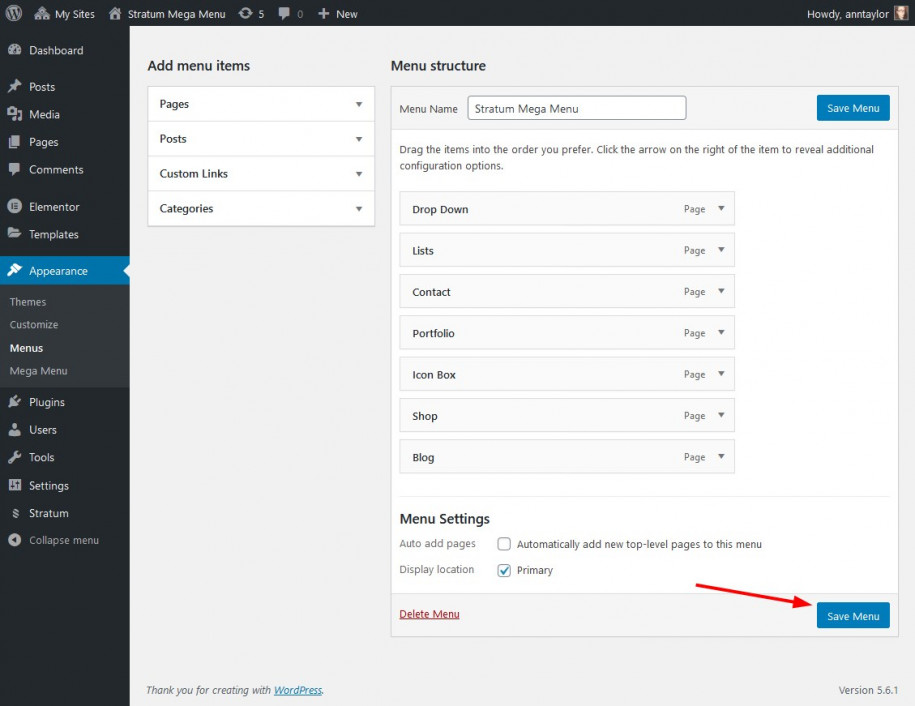
Task: Open the Mega Menu submenu under Appearance
Action: (39, 371)
